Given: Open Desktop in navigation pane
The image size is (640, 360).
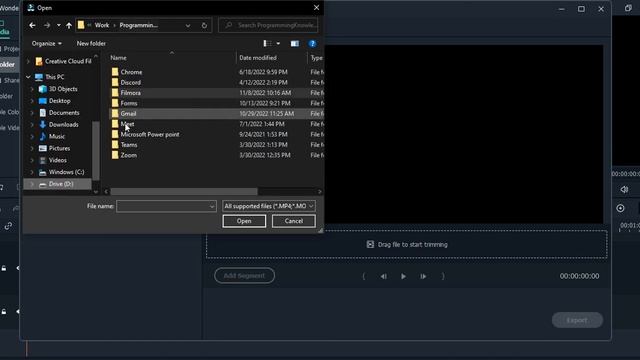Looking at the screenshot, I should [x=60, y=101].
